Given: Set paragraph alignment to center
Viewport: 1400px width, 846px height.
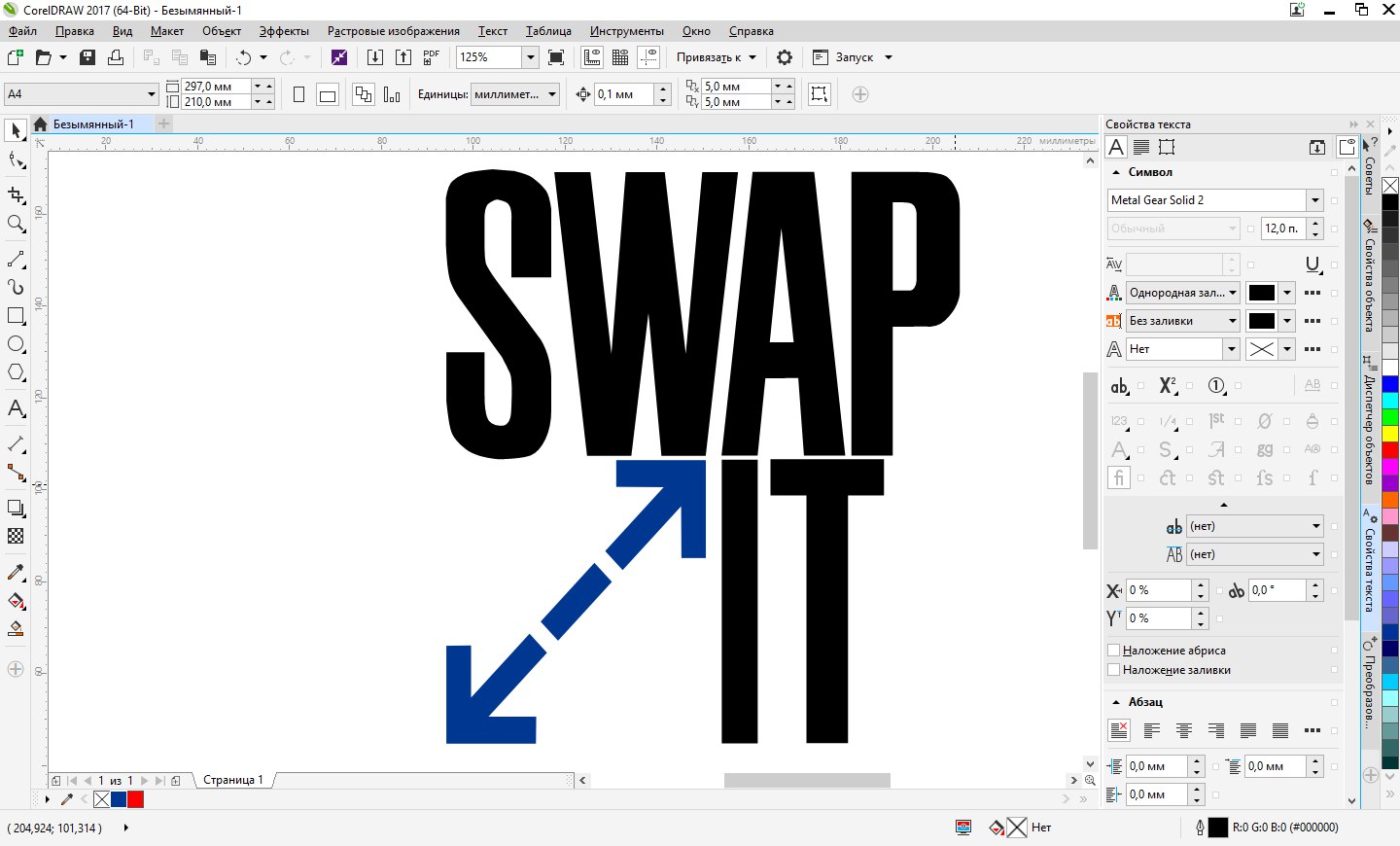Looking at the screenshot, I should [x=1184, y=730].
